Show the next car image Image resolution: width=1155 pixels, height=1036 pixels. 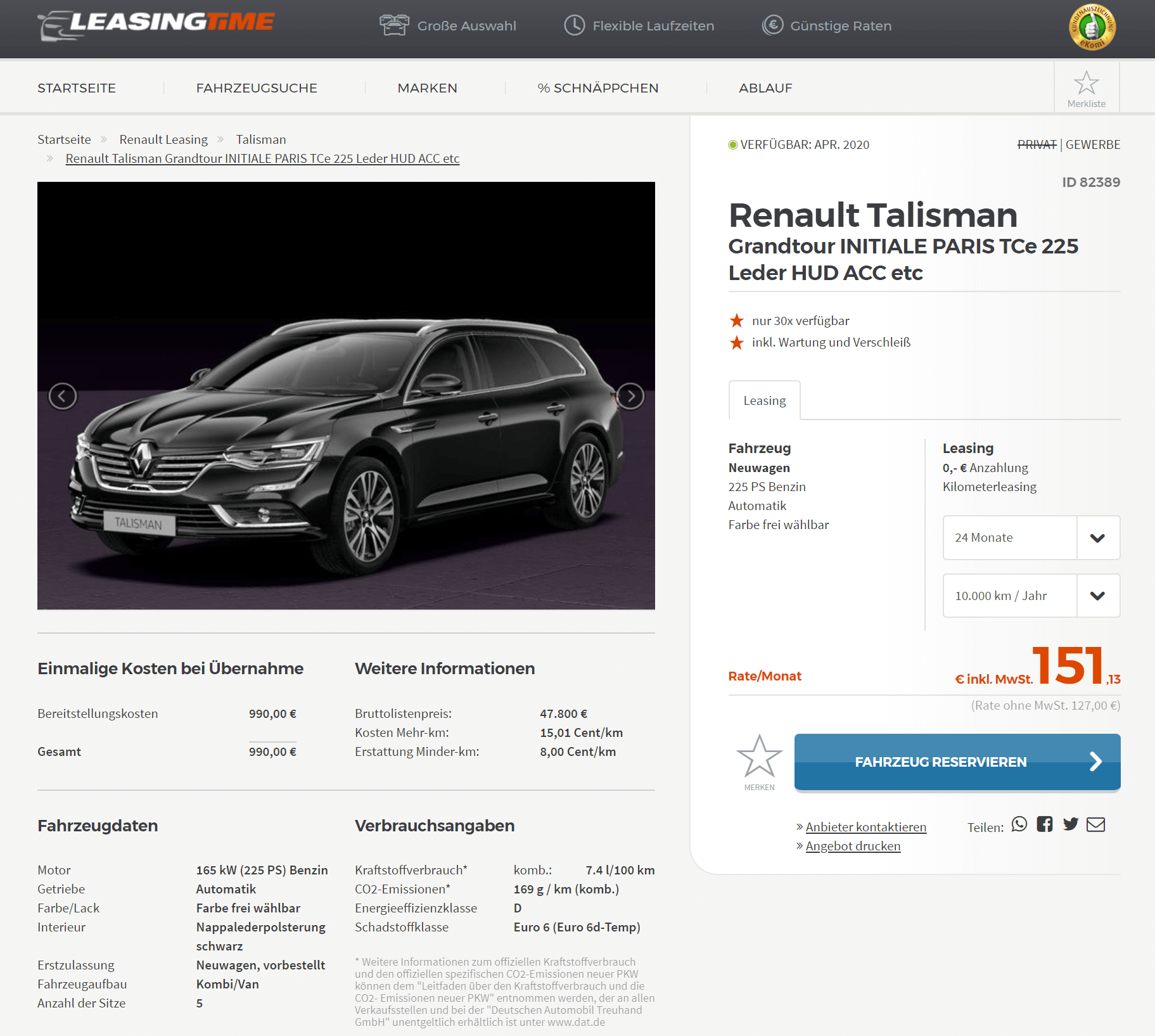pyautogui.click(x=630, y=397)
